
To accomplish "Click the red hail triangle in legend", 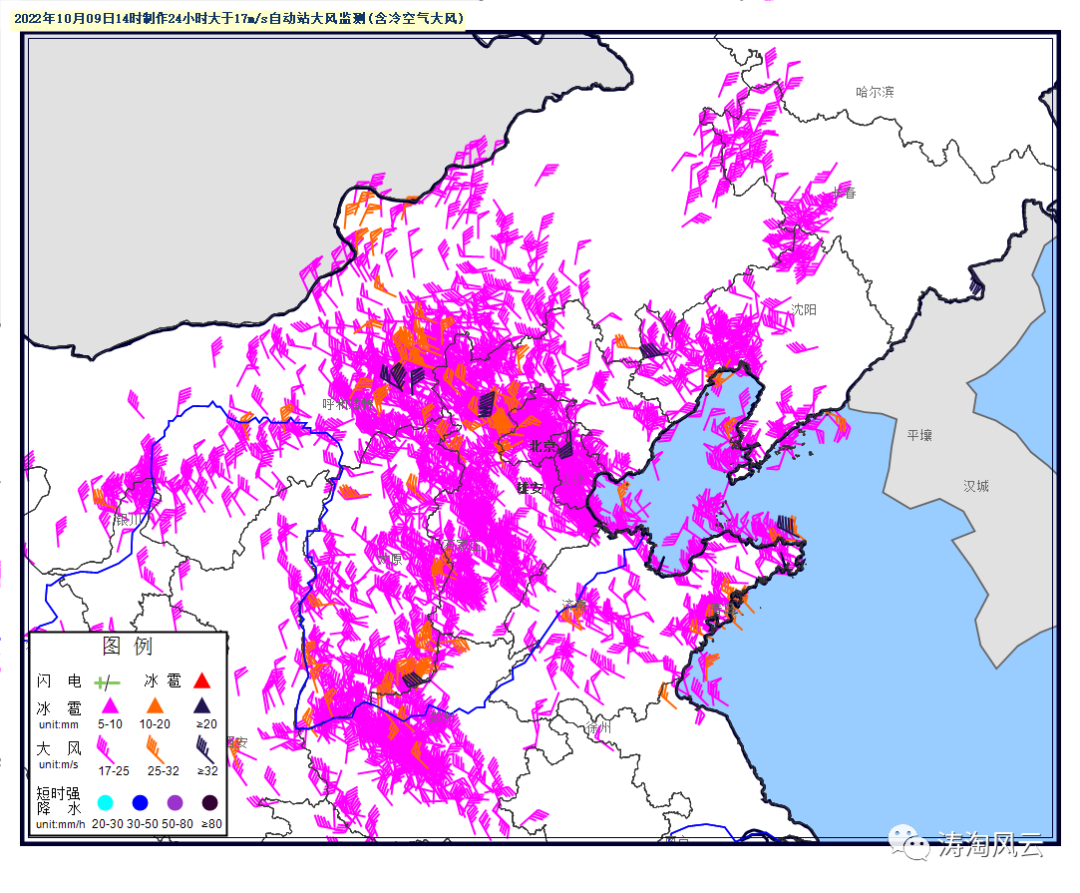I will pyautogui.click(x=202, y=681).
